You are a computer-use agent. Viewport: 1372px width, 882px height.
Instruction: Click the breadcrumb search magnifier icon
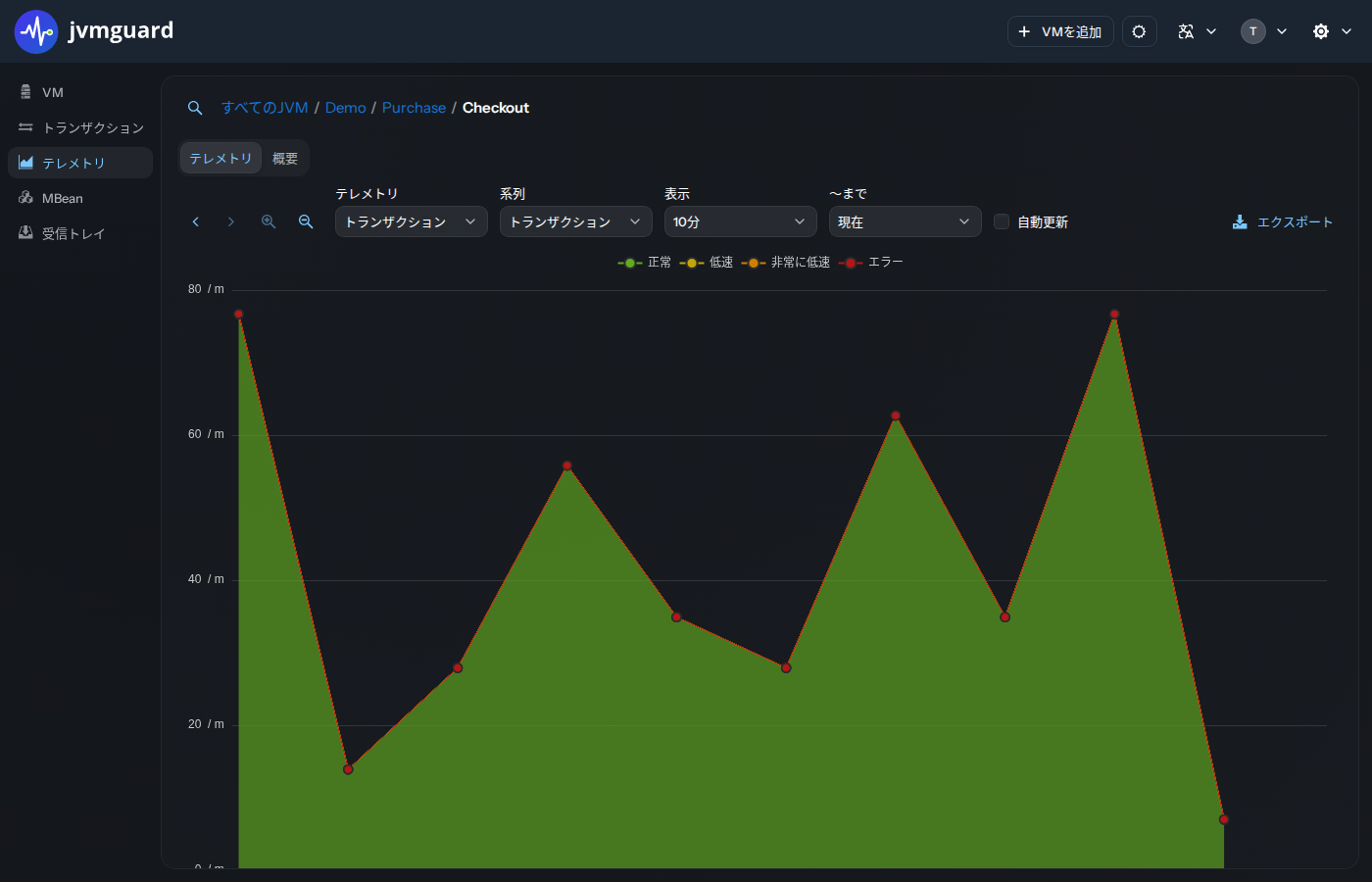tap(195, 108)
